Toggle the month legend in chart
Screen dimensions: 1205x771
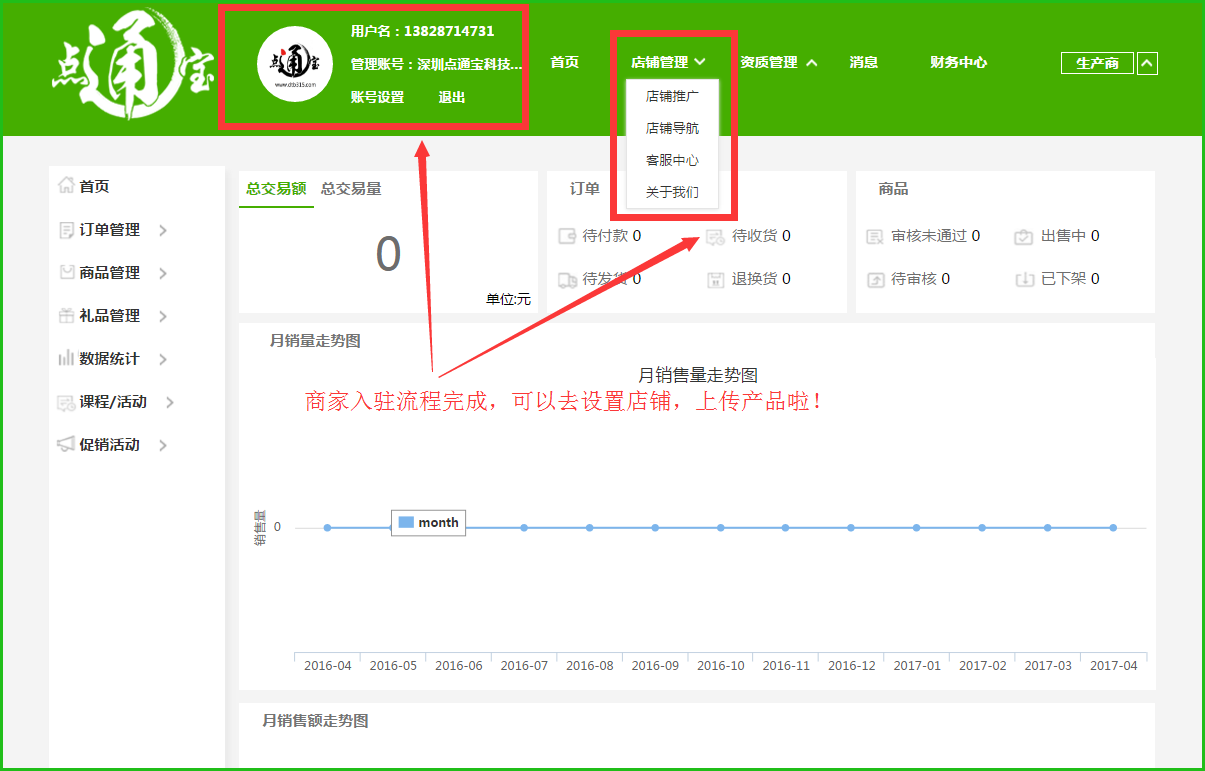click(x=428, y=522)
